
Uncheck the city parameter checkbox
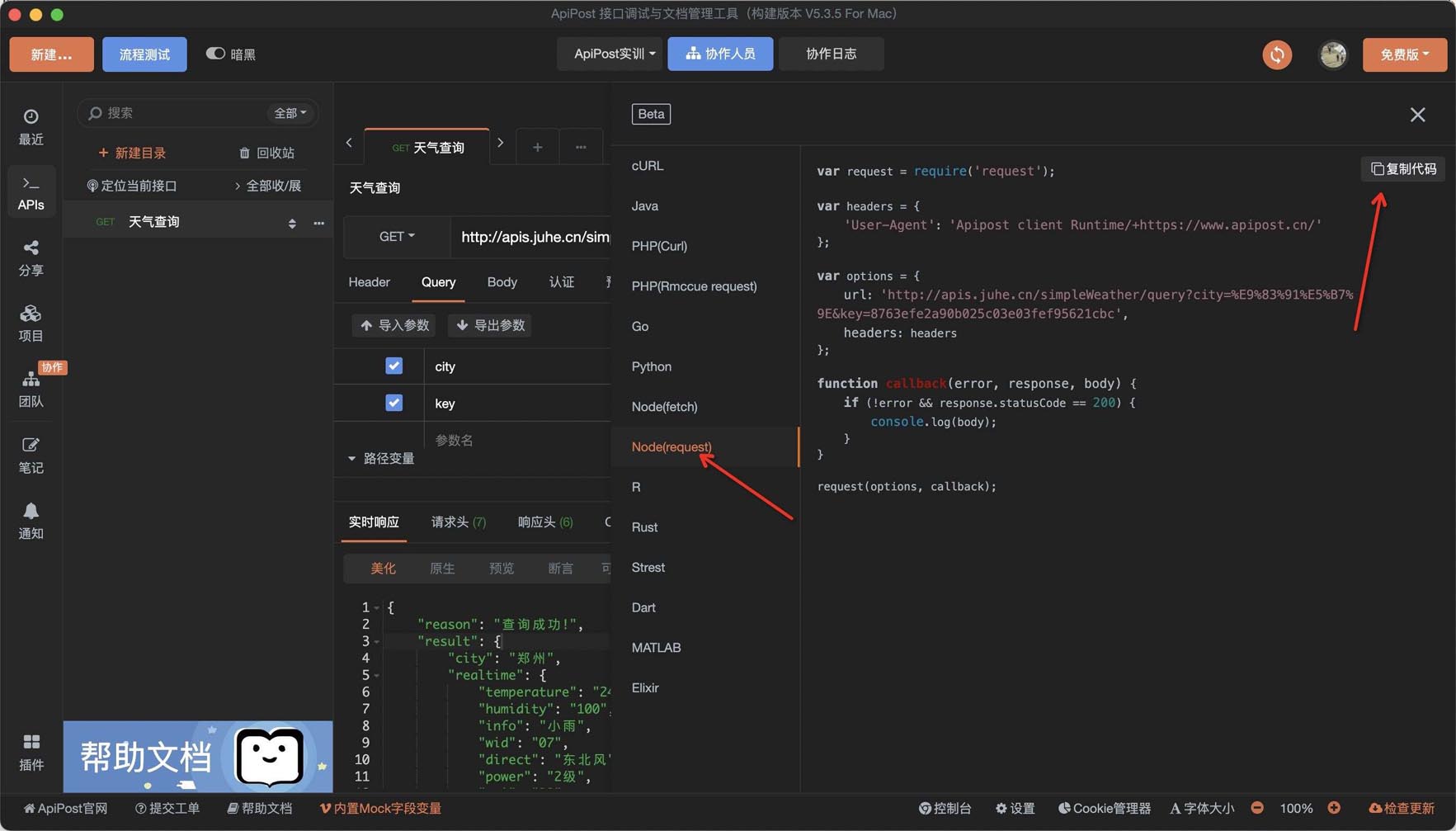pyautogui.click(x=393, y=366)
